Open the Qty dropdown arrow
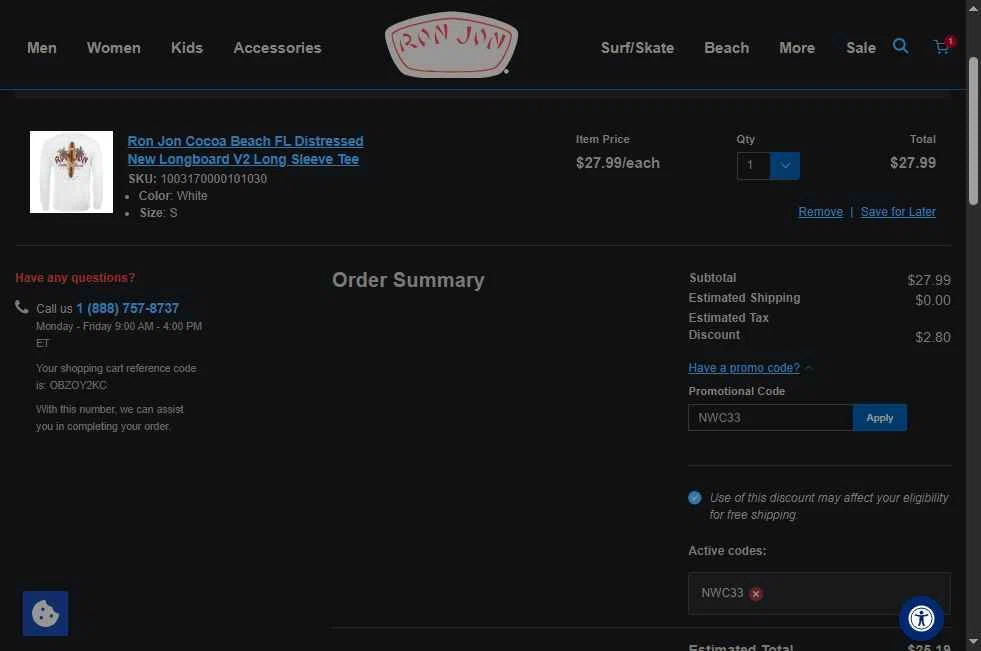The width and height of the screenshot is (981, 651). pos(785,166)
